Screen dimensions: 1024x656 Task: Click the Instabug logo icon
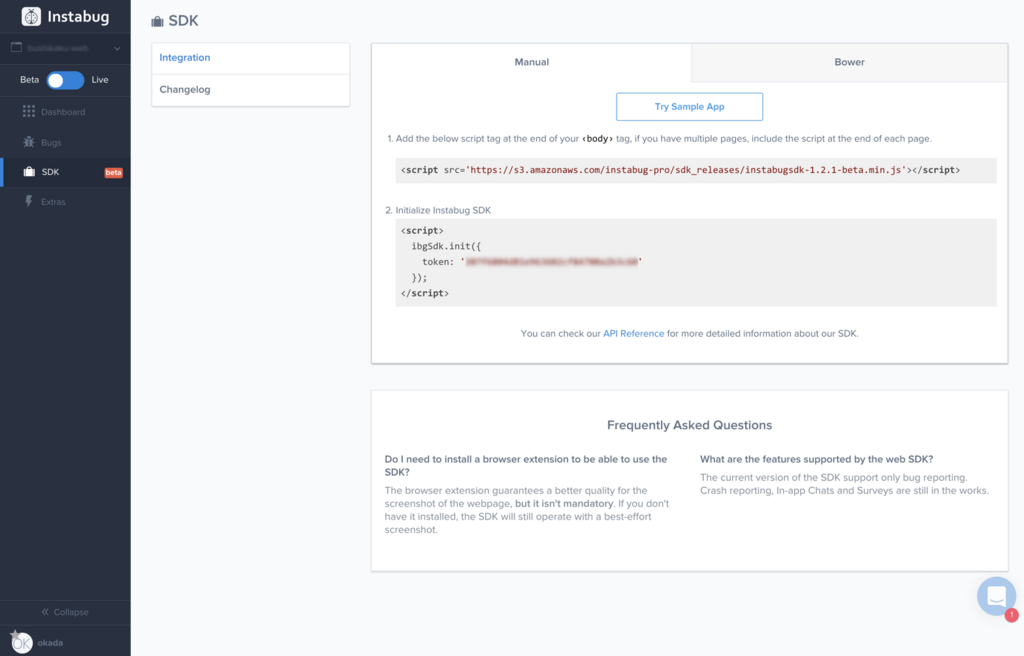pyautogui.click(x=31, y=16)
